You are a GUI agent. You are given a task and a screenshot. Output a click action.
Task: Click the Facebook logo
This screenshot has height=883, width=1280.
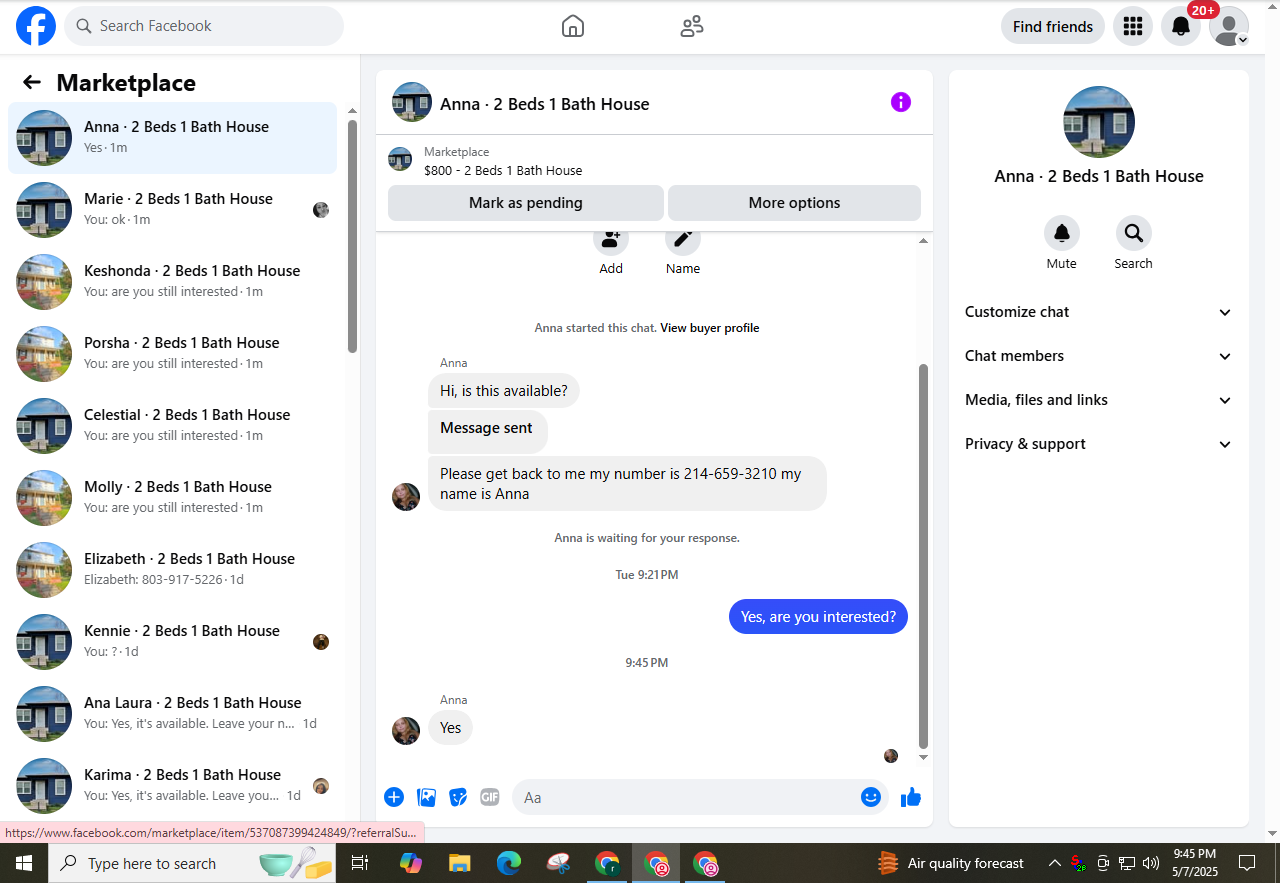(x=36, y=26)
